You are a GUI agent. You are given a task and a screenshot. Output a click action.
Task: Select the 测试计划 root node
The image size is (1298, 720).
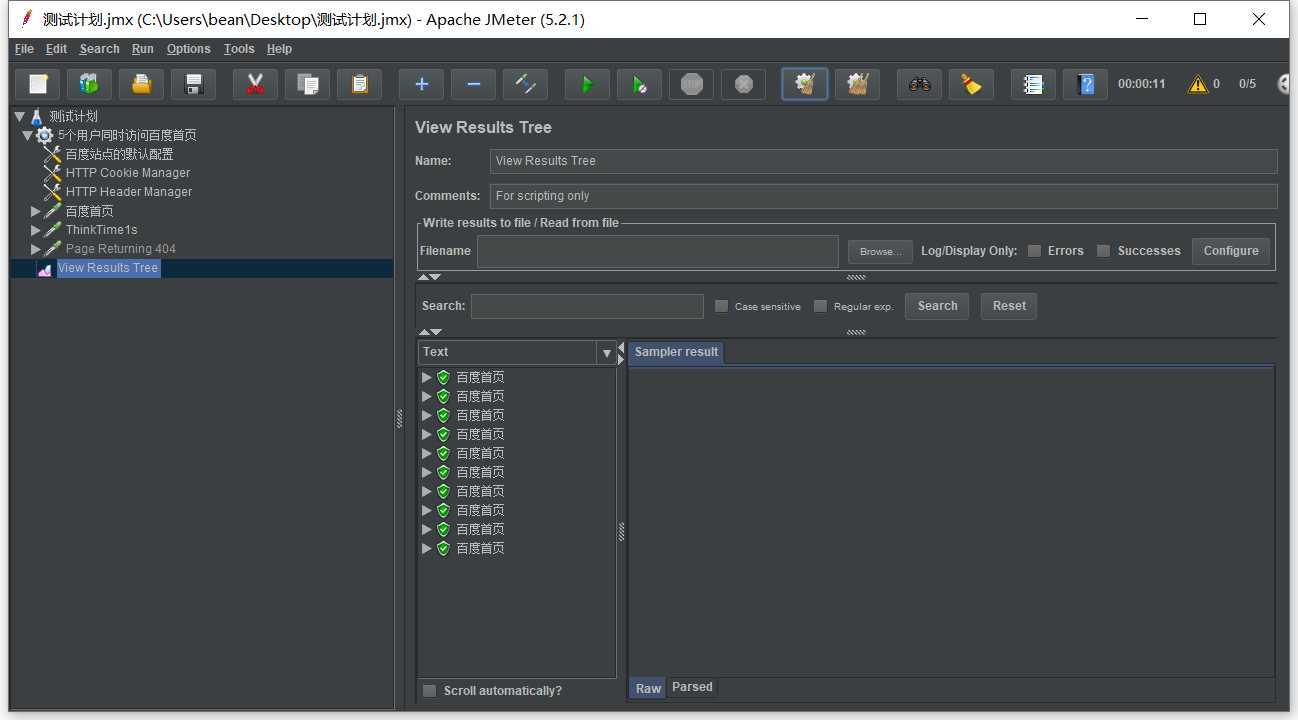[x=73, y=116]
